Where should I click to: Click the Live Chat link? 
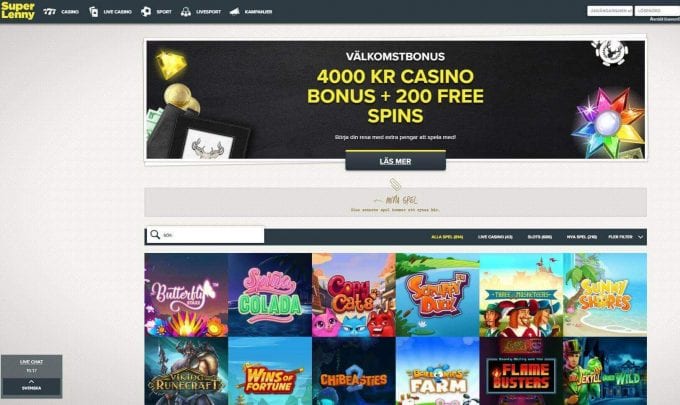point(31,362)
